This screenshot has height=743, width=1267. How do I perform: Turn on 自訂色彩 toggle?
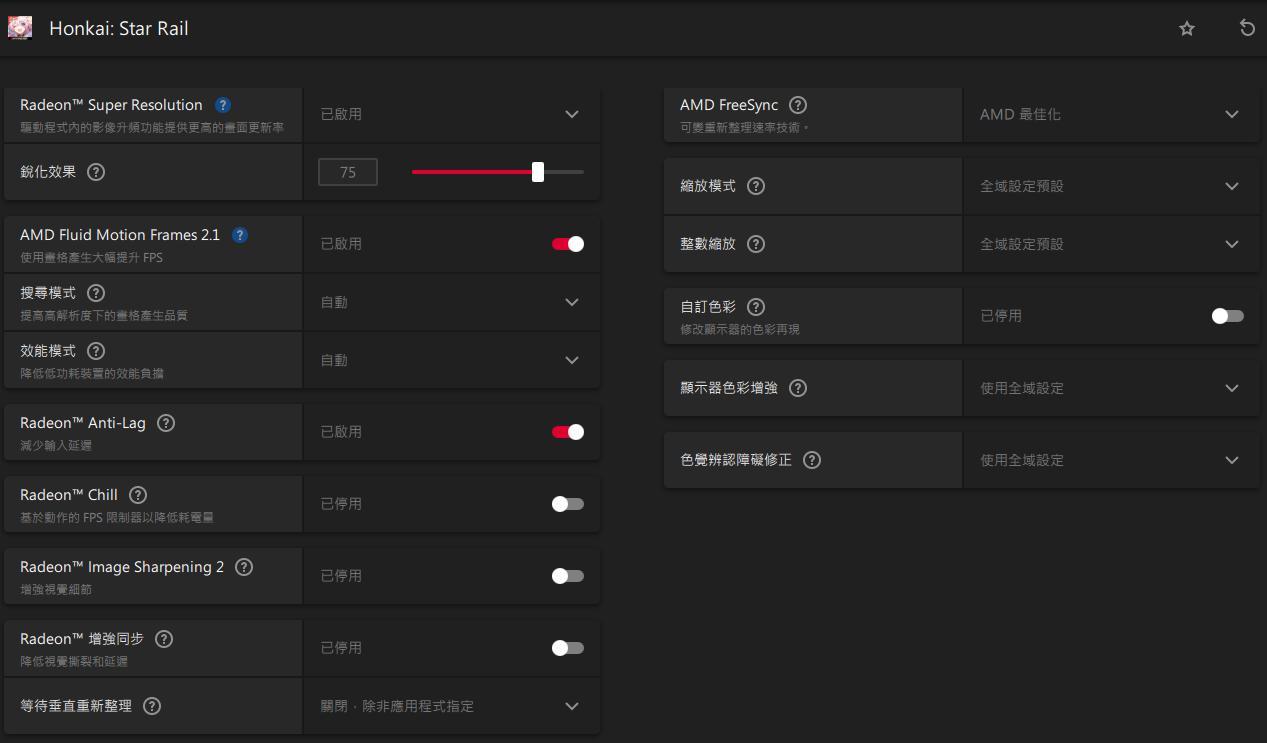click(x=1228, y=316)
